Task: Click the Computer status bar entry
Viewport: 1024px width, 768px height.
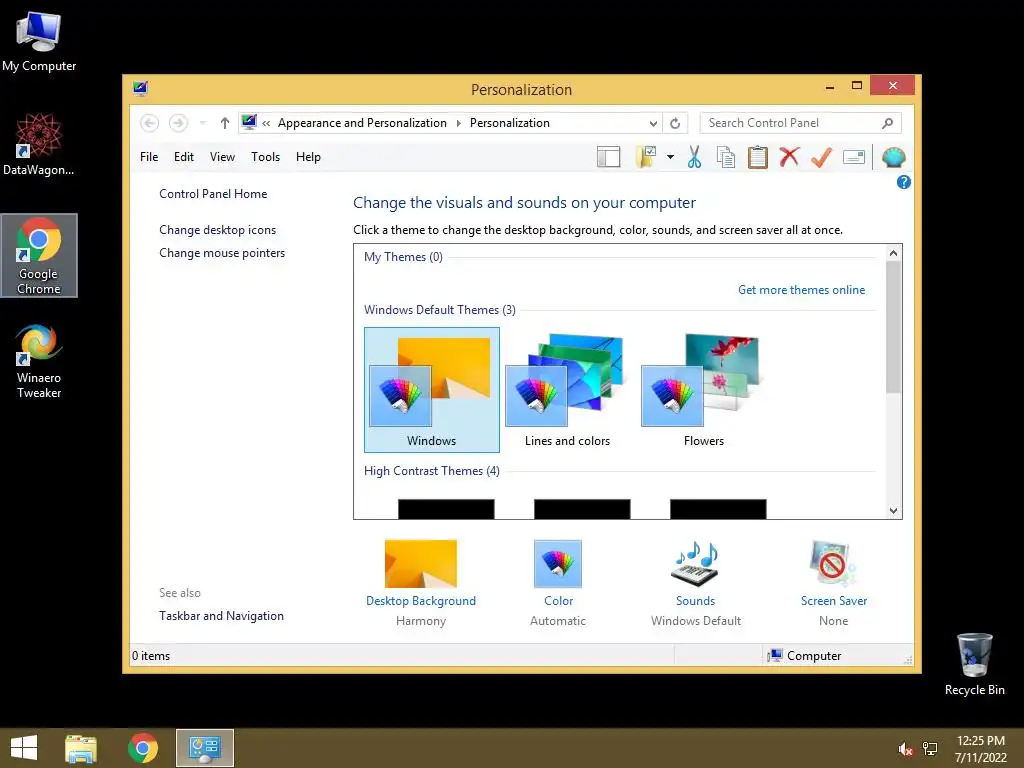Action: [805, 656]
